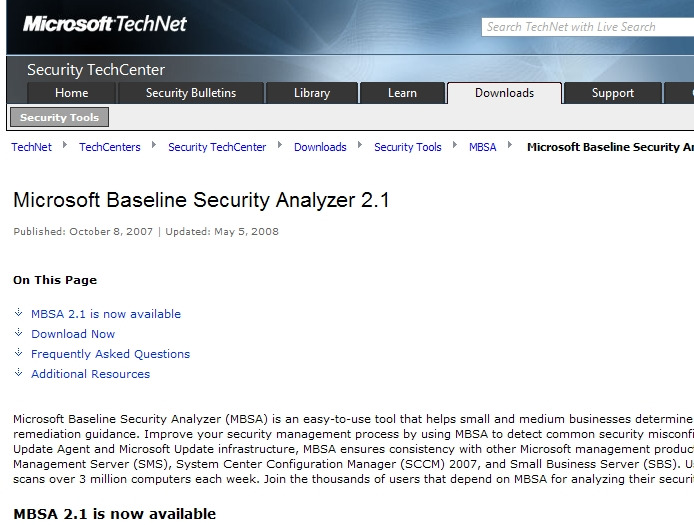694x525 pixels.
Task: Open the Frequently Asked Questions link
Action: 110,354
